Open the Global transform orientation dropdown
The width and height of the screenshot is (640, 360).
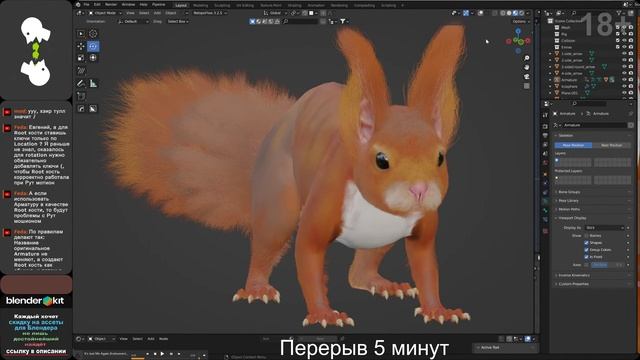click(x=275, y=13)
